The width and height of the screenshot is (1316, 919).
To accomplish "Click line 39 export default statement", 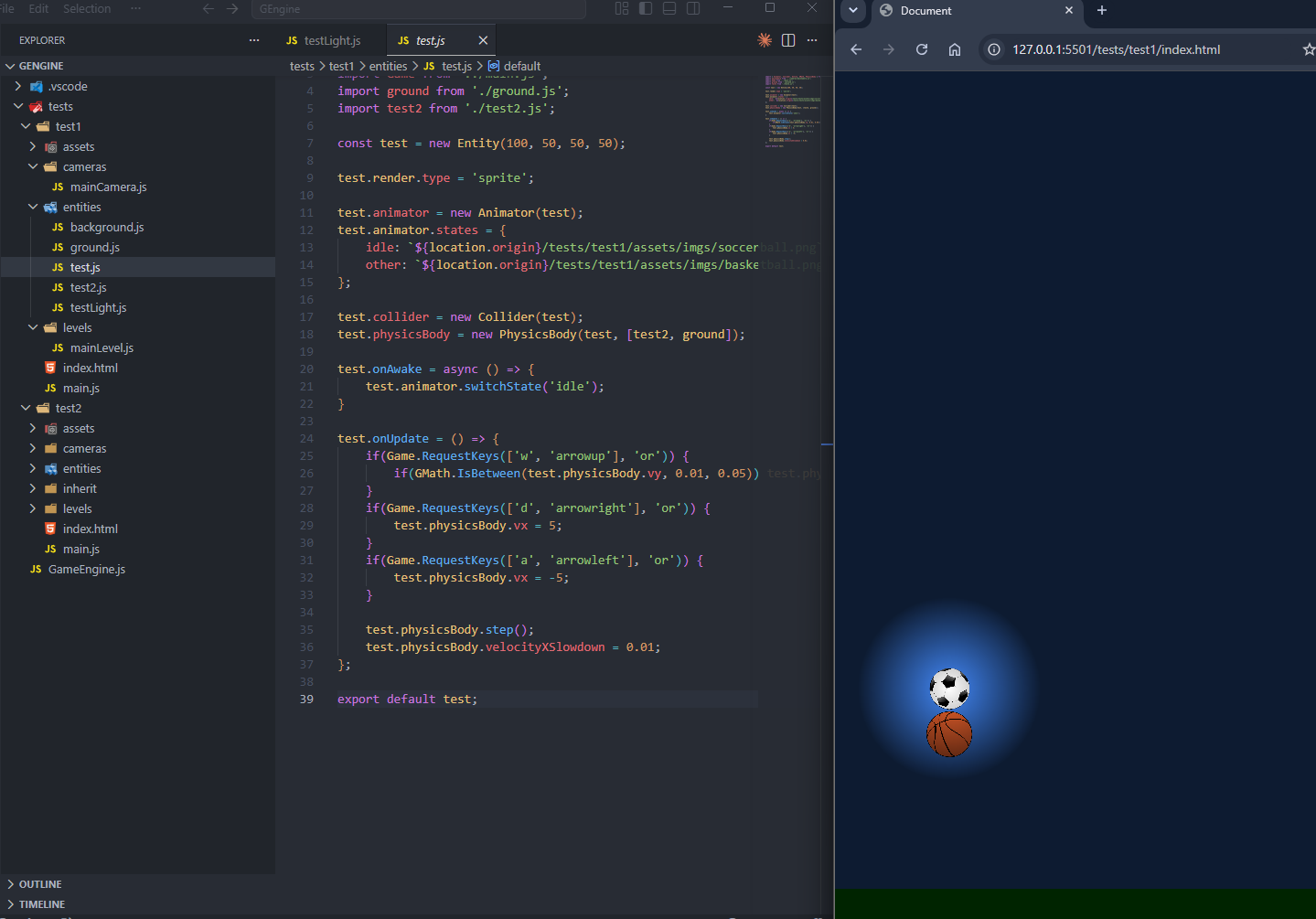I will coord(407,700).
